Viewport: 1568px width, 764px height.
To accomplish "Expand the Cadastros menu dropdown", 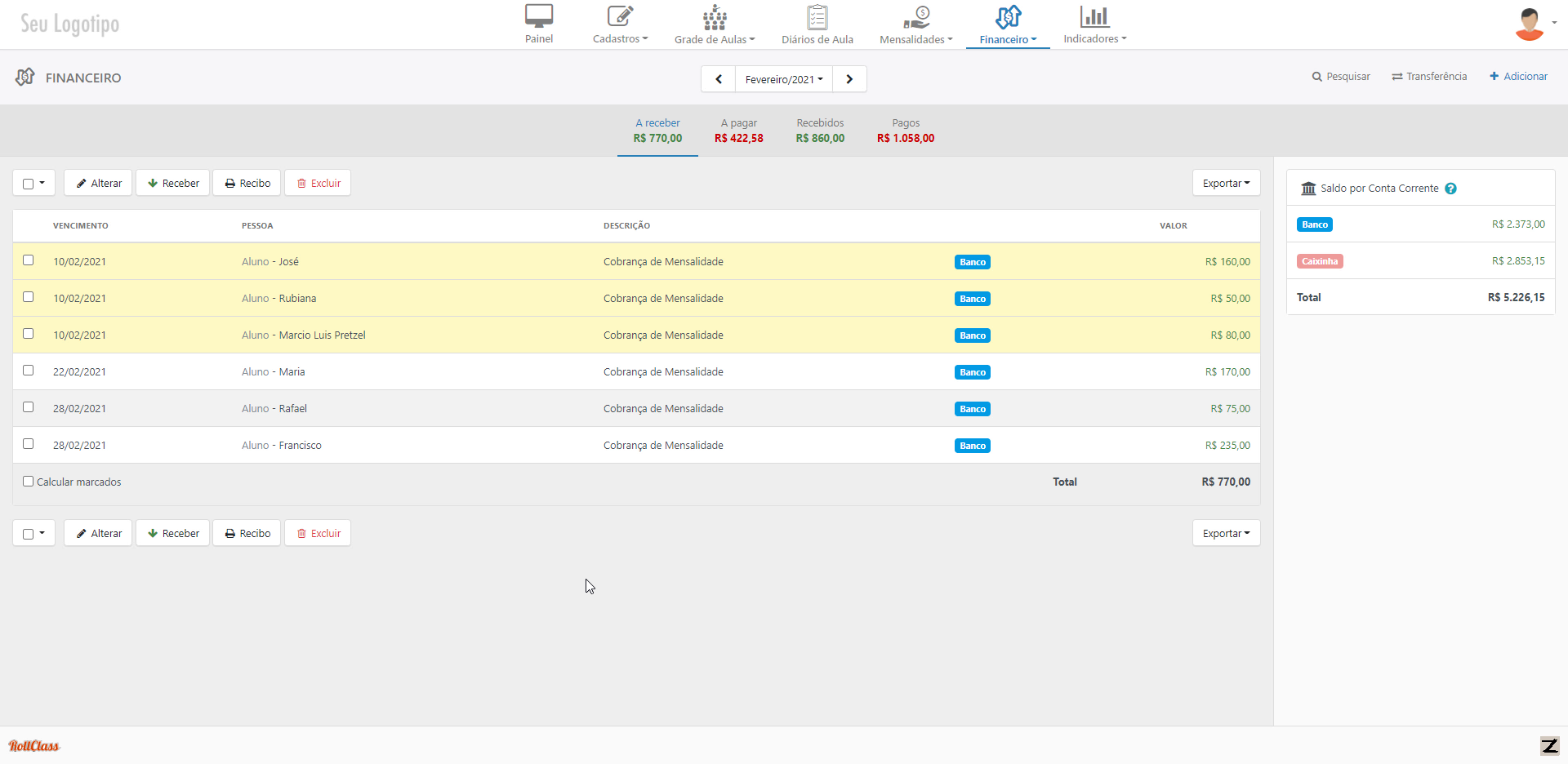I will tap(620, 39).
